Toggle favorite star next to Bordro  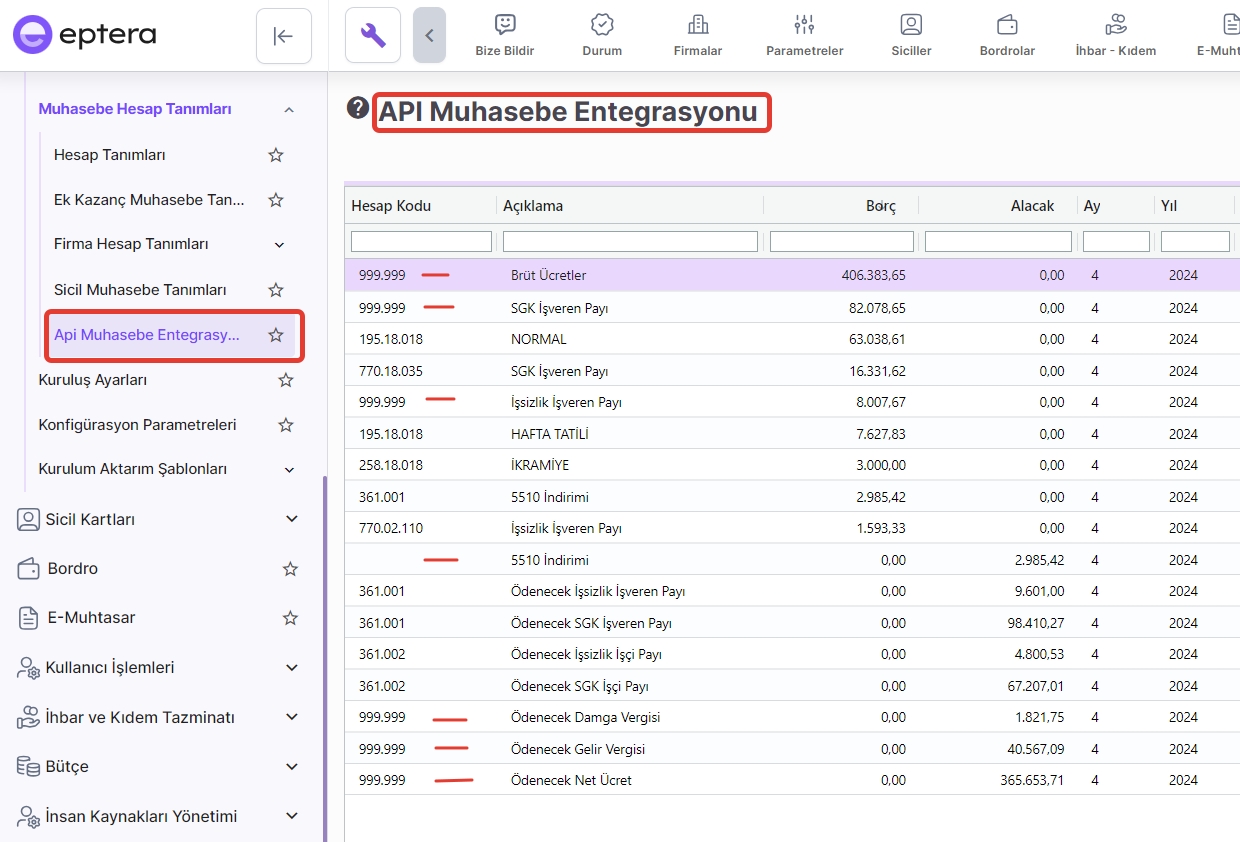[290, 569]
